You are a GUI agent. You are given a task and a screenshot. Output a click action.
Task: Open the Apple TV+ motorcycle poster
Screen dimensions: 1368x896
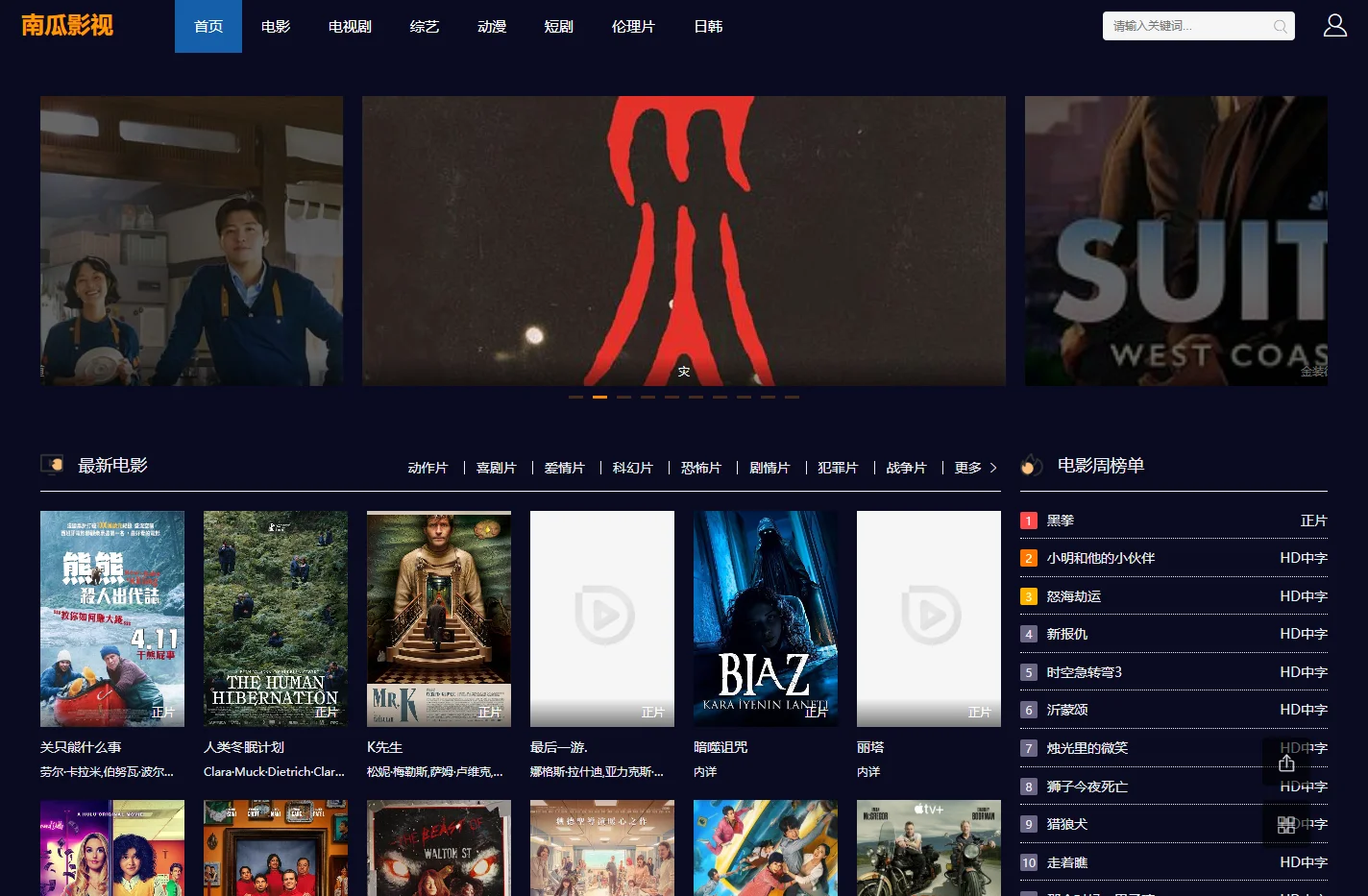(x=929, y=848)
